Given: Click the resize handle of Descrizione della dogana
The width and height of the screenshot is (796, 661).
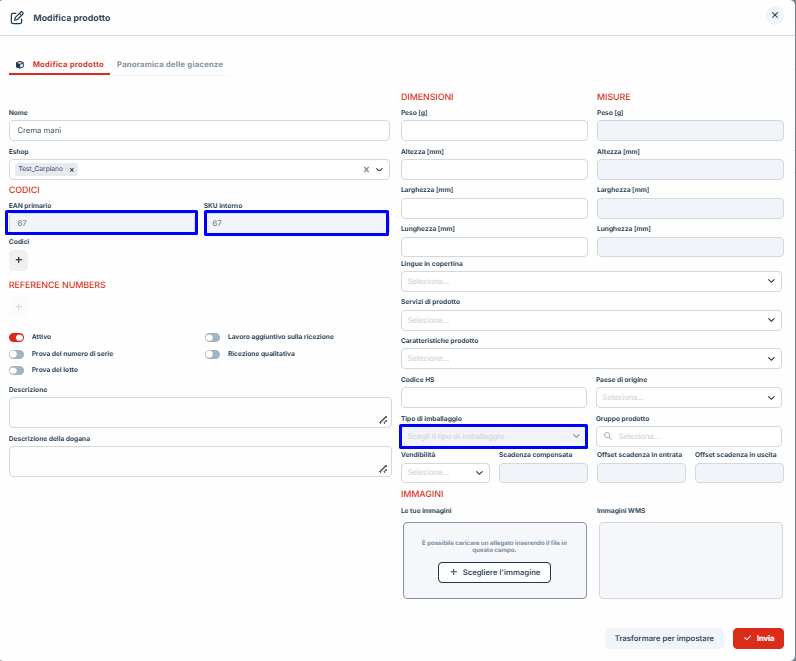Looking at the screenshot, I should (382, 468).
